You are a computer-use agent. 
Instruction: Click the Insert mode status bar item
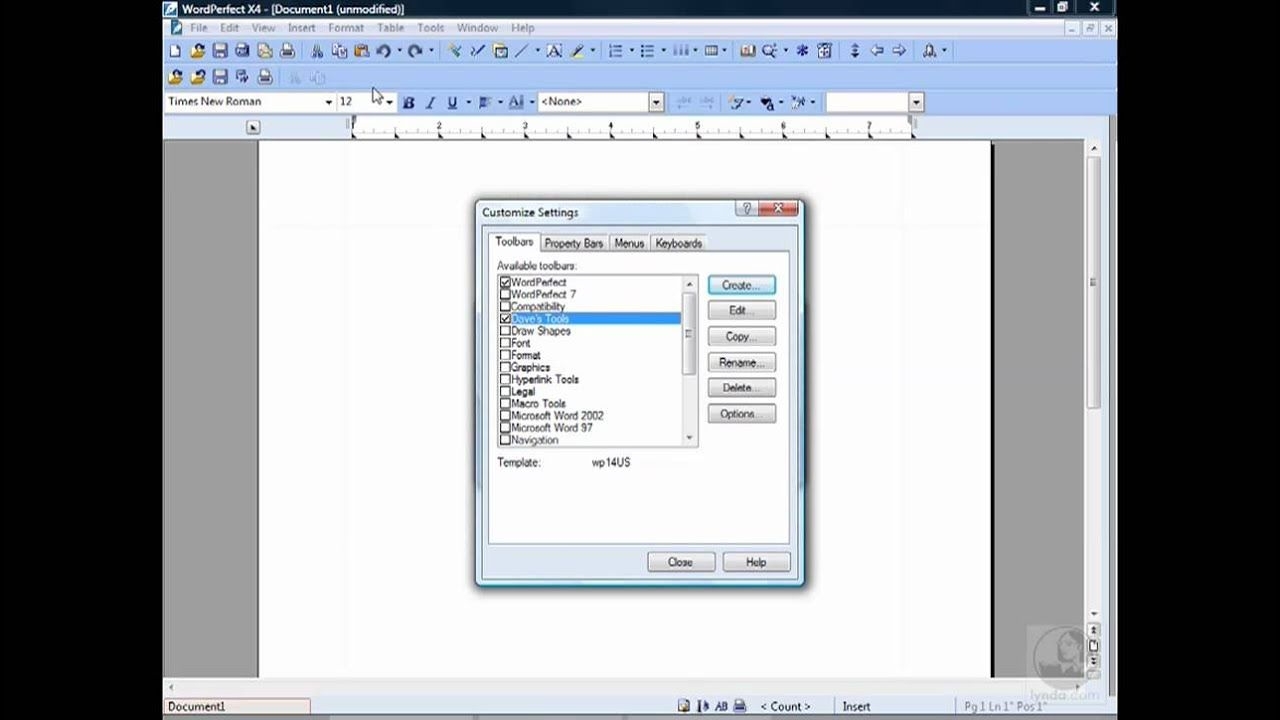tap(856, 706)
